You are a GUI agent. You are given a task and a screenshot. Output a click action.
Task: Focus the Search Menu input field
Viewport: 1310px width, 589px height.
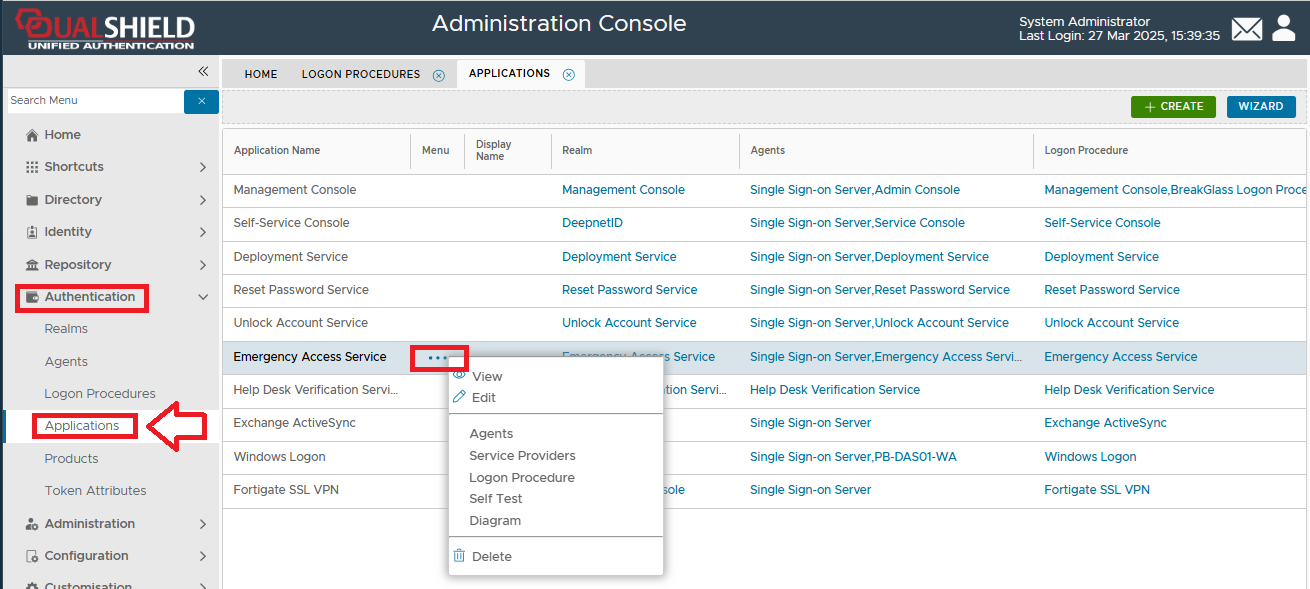[x=94, y=101]
